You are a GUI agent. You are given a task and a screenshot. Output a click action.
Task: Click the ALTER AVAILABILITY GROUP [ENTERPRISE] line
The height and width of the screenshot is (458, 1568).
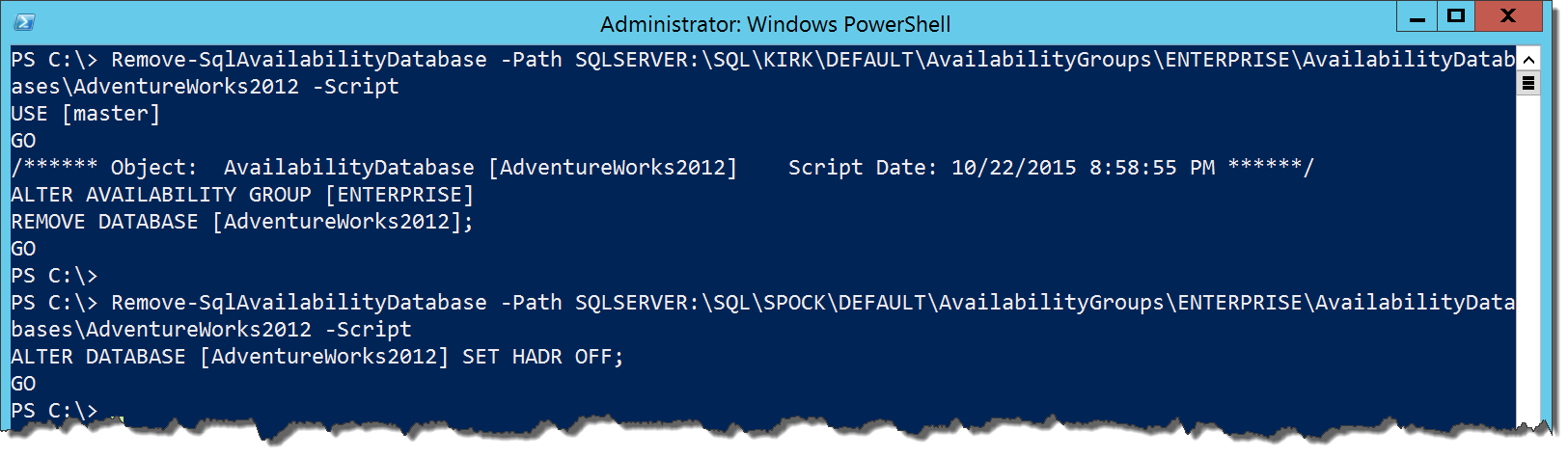[242, 195]
